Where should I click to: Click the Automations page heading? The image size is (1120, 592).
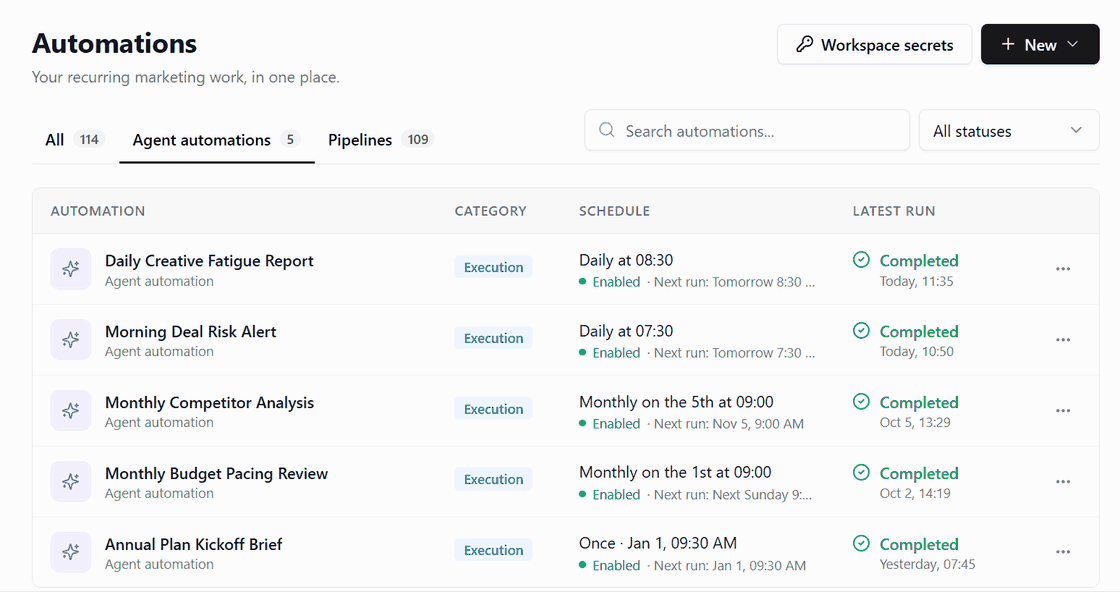coord(114,44)
